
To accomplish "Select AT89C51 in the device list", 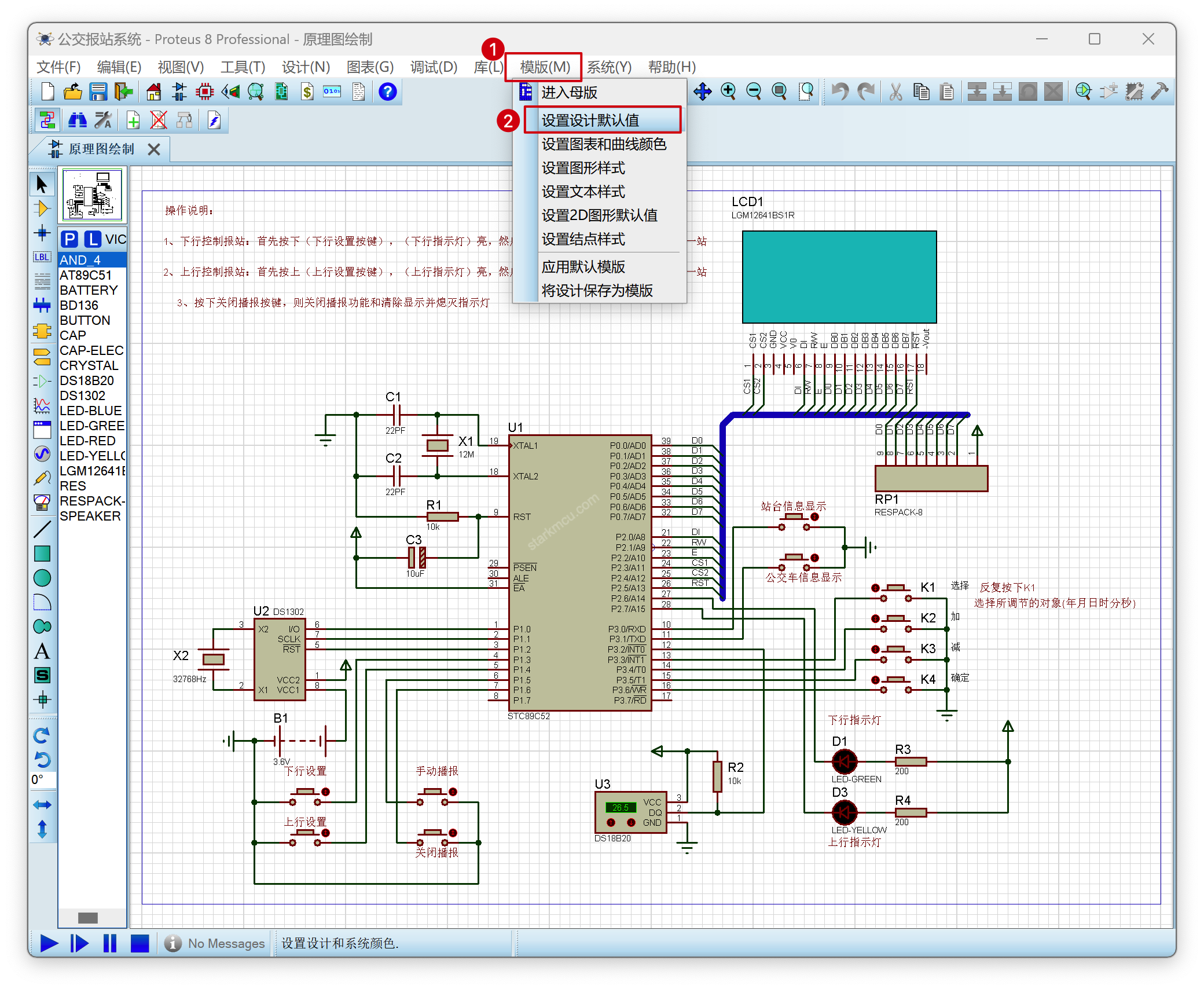I will pos(86,275).
